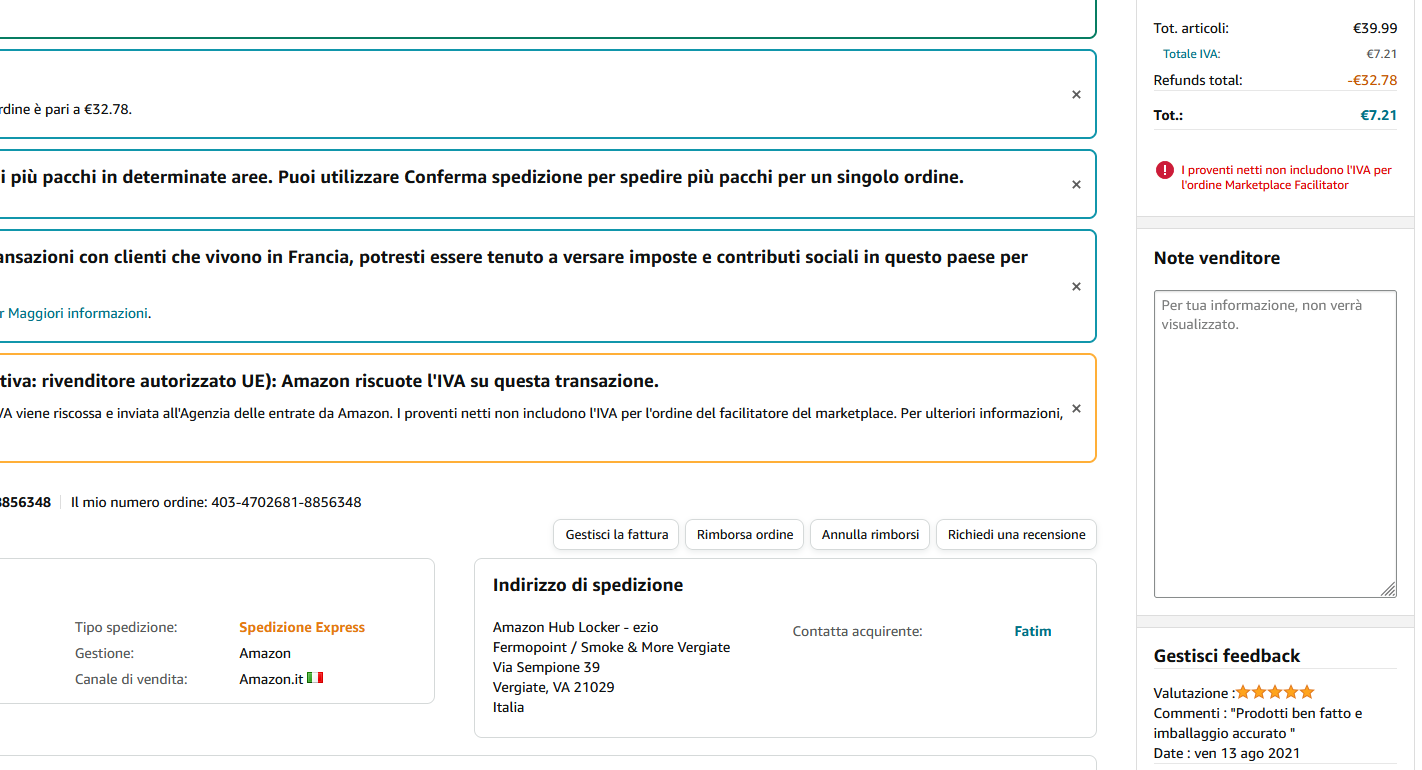1422x770 pixels.
Task: Click the order number 403-4702681-8856348
Action: coord(286,502)
